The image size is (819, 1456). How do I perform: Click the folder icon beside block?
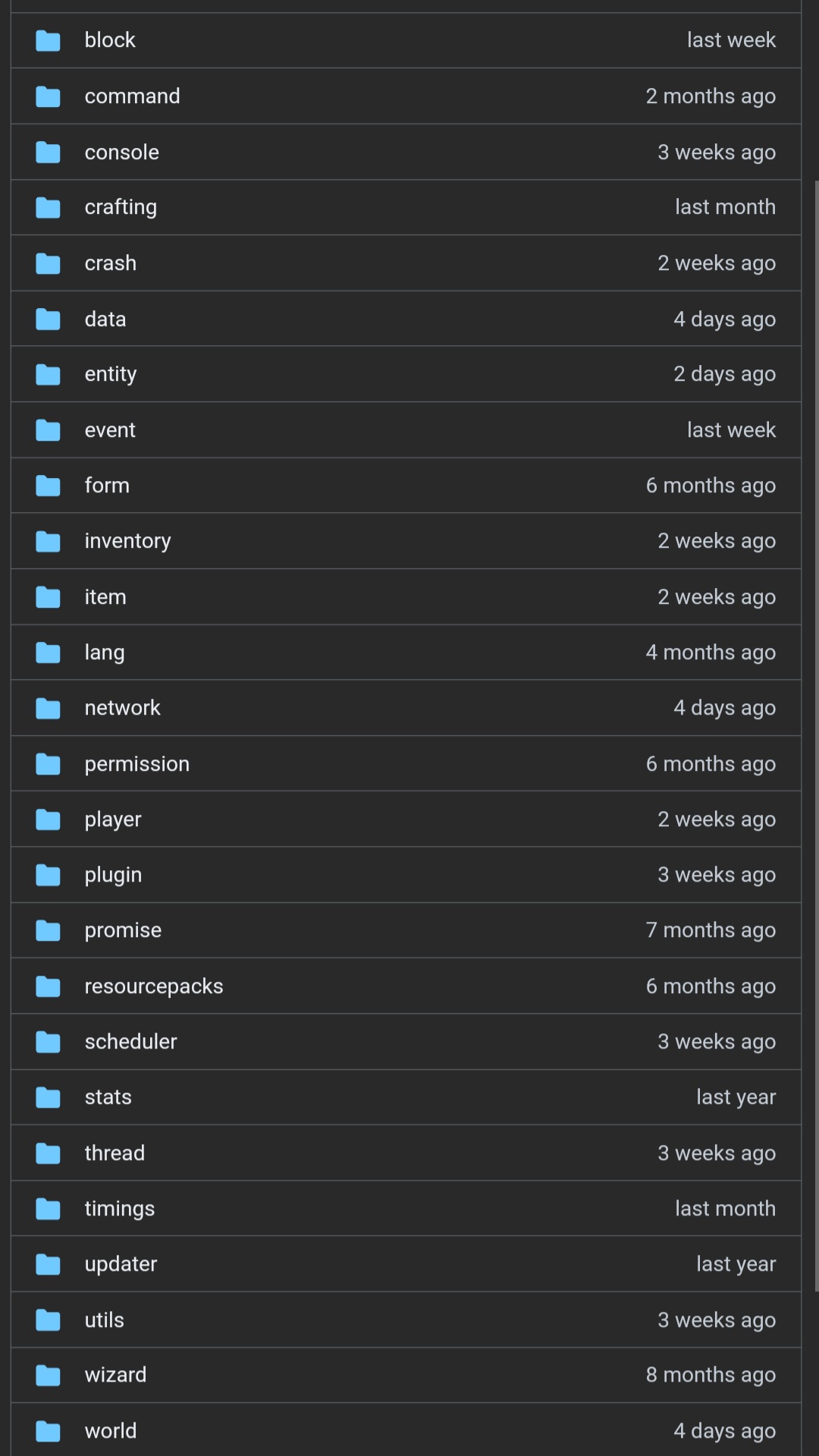(x=48, y=40)
